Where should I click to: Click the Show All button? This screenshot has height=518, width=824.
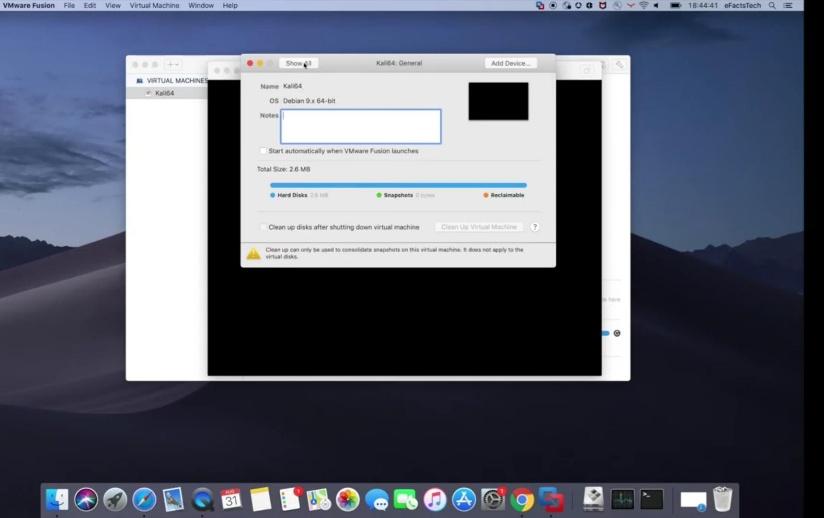(x=298, y=63)
